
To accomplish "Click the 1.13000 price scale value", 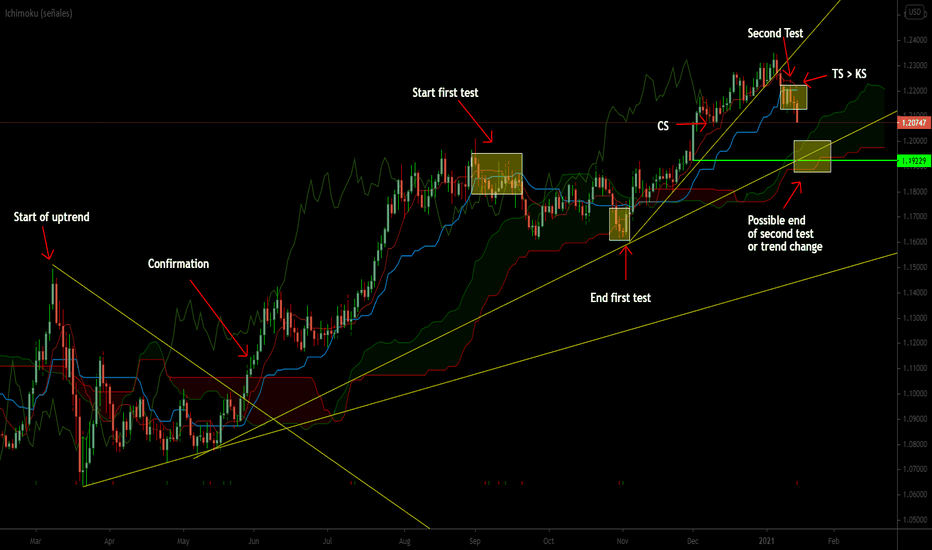I will click(915, 318).
